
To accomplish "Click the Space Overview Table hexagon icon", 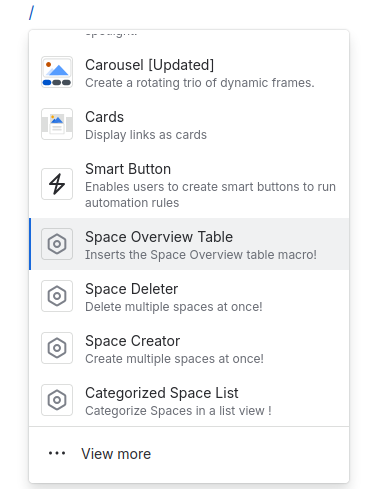I will [x=57, y=244].
